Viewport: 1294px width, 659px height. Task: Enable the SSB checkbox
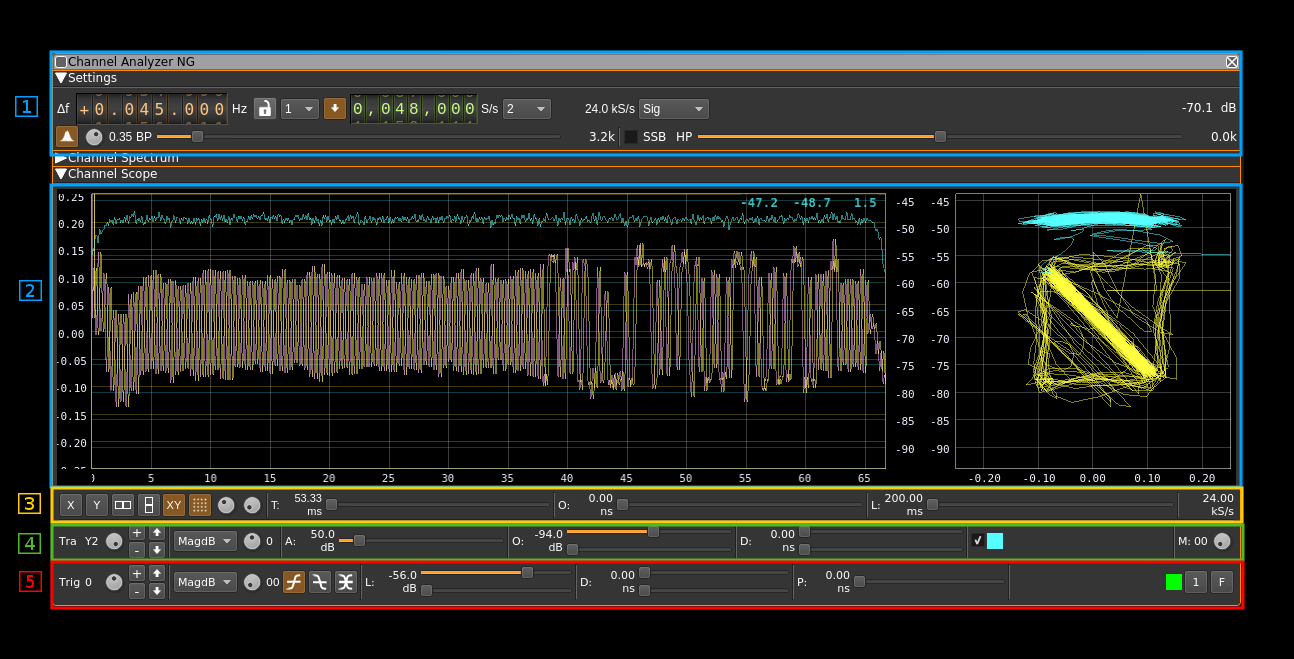(x=631, y=137)
